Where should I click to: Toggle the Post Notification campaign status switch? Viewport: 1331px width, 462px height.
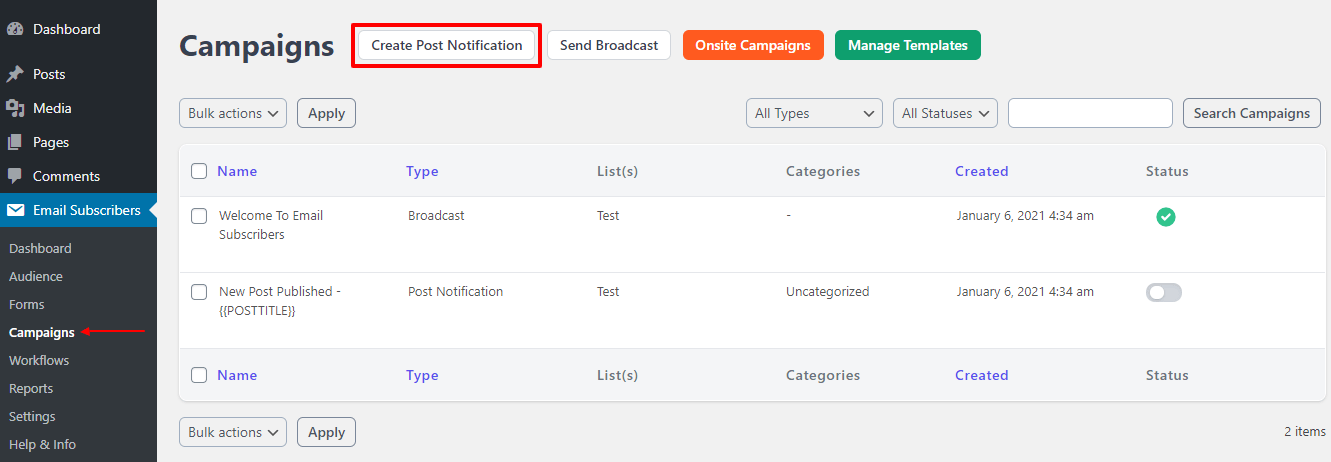click(x=1164, y=292)
